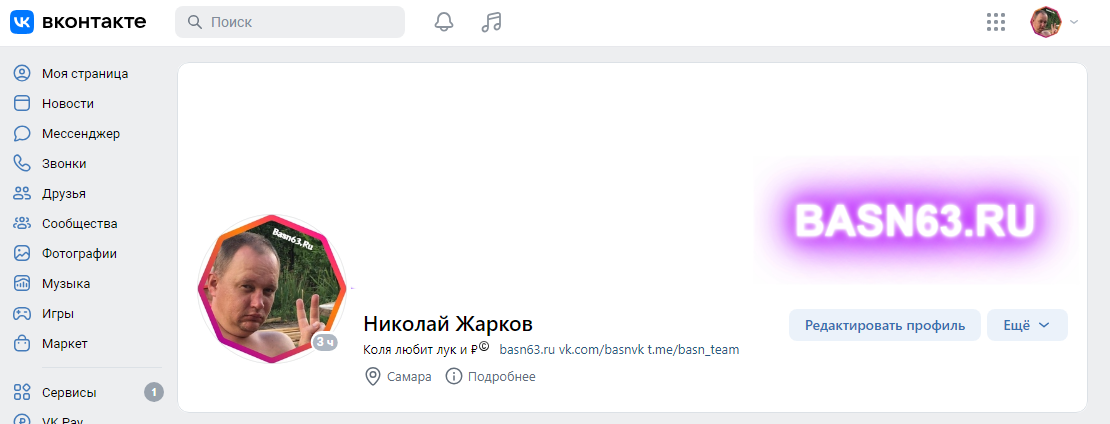
Task: Click the Звонки phone icon
Action: click(x=23, y=163)
